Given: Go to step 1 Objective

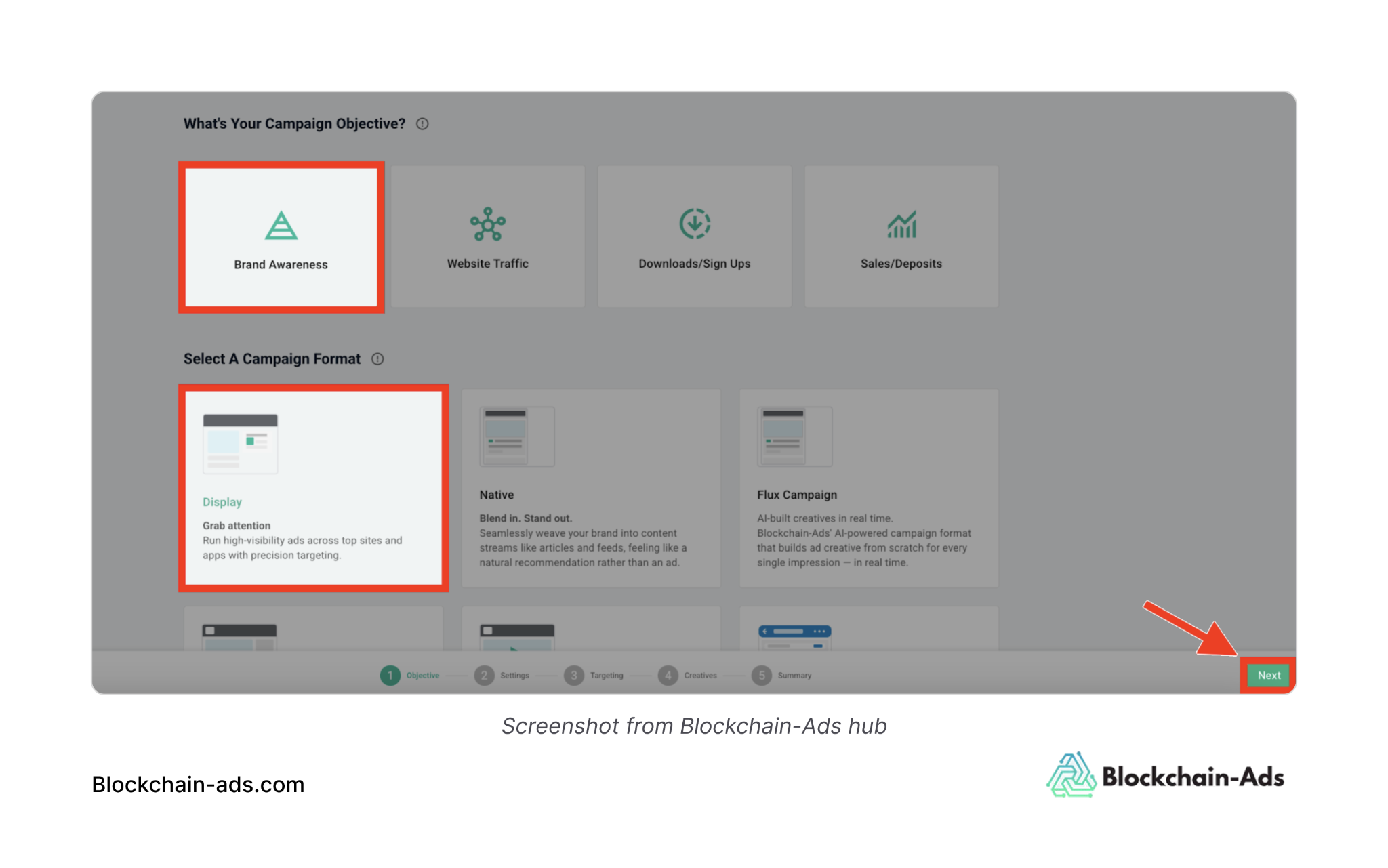Looking at the screenshot, I should point(410,676).
